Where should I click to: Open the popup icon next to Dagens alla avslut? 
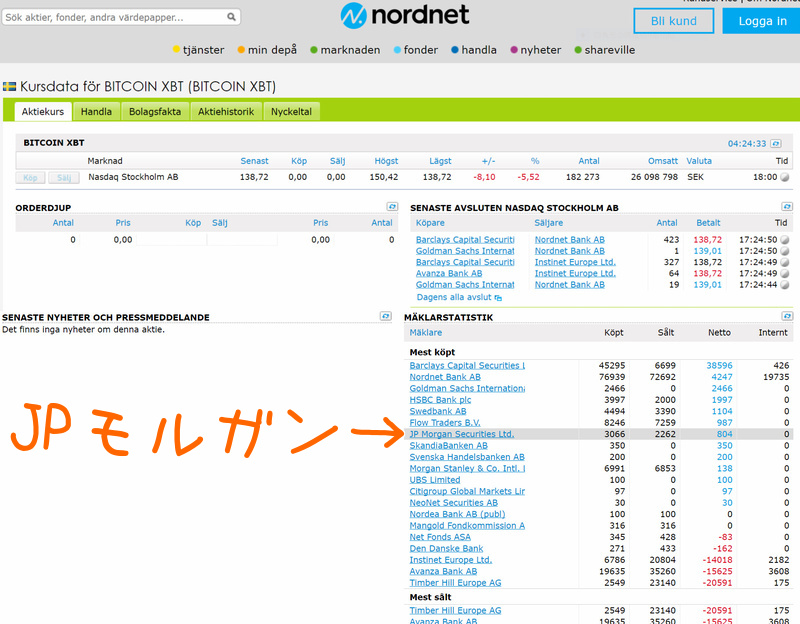click(498, 298)
